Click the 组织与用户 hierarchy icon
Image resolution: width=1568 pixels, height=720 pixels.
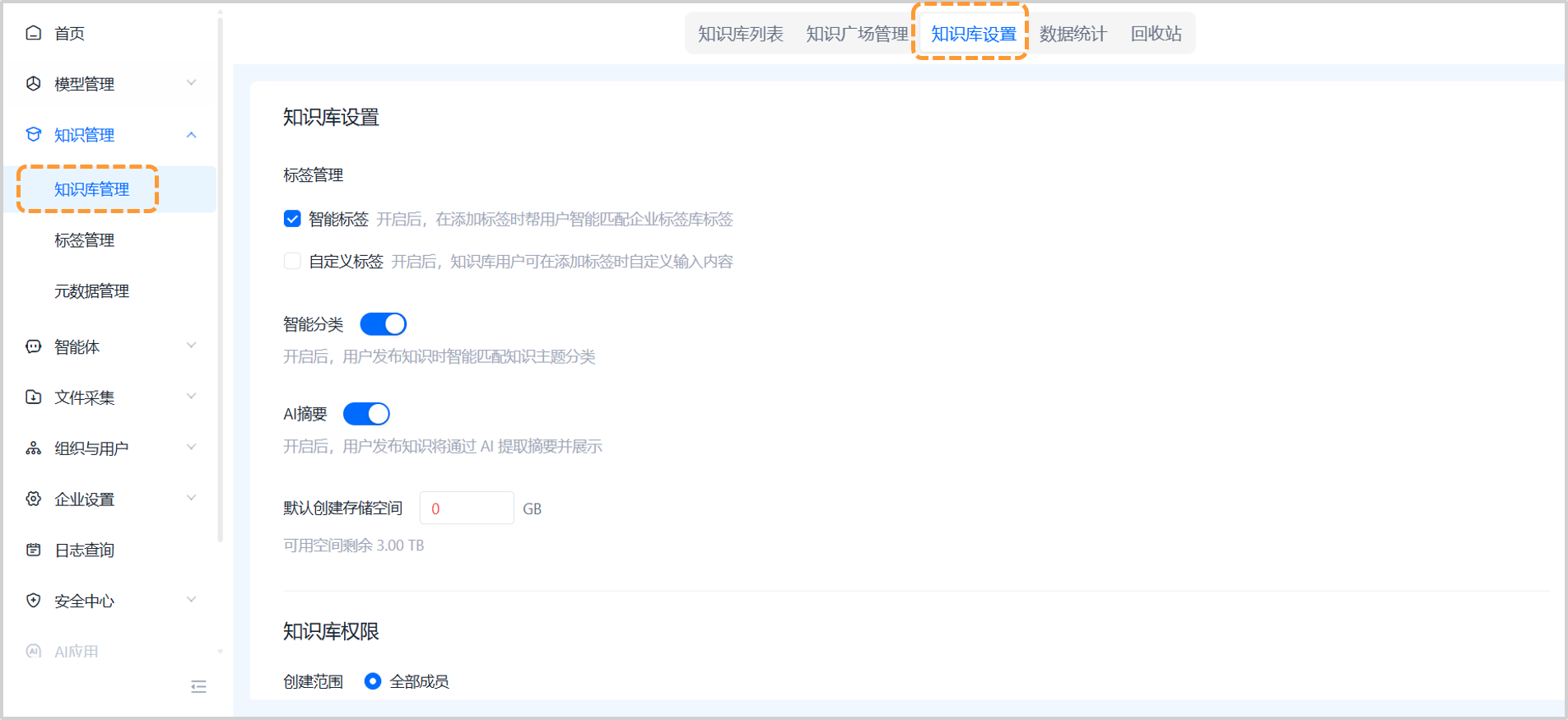tap(34, 448)
